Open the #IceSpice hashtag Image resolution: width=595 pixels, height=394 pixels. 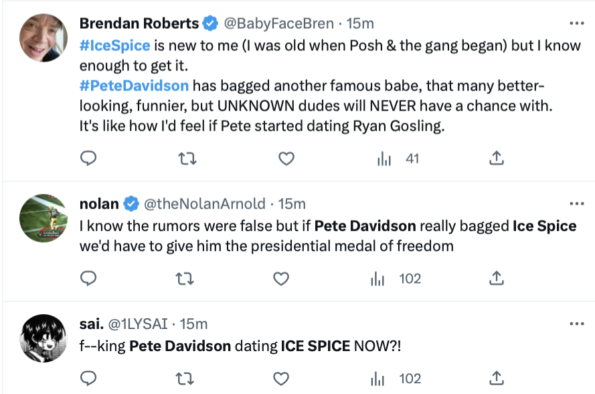115,46
